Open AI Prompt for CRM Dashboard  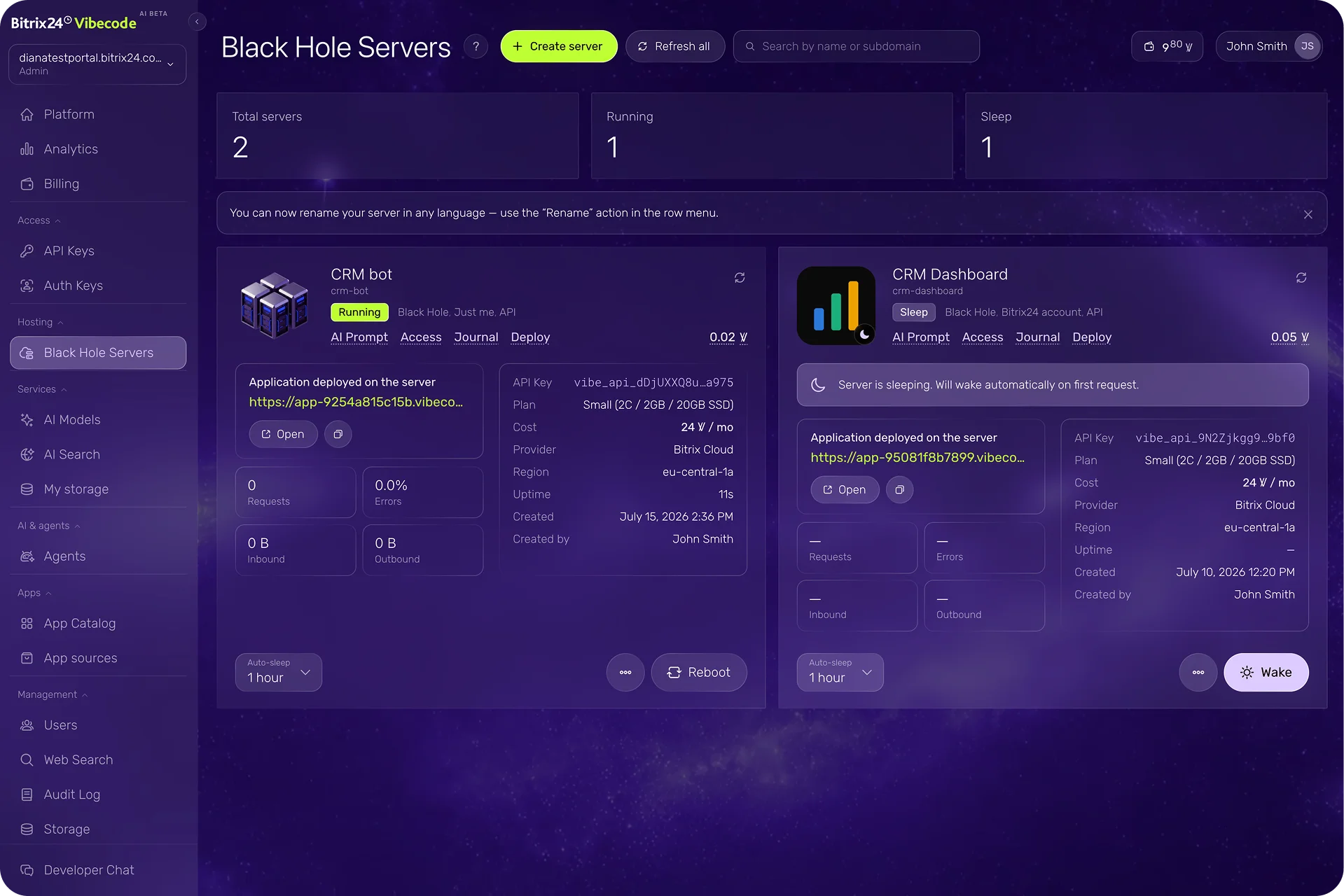pos(921,337)
